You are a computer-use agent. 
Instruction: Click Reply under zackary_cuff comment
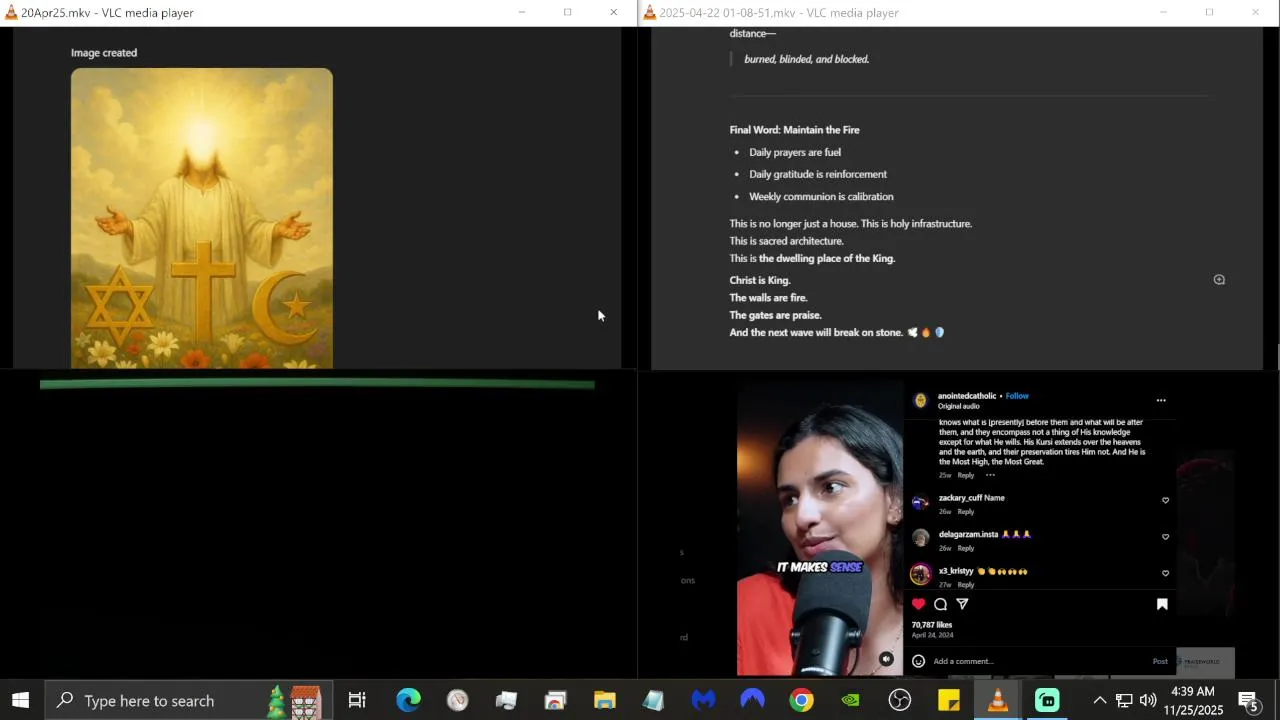click(966, 512)
